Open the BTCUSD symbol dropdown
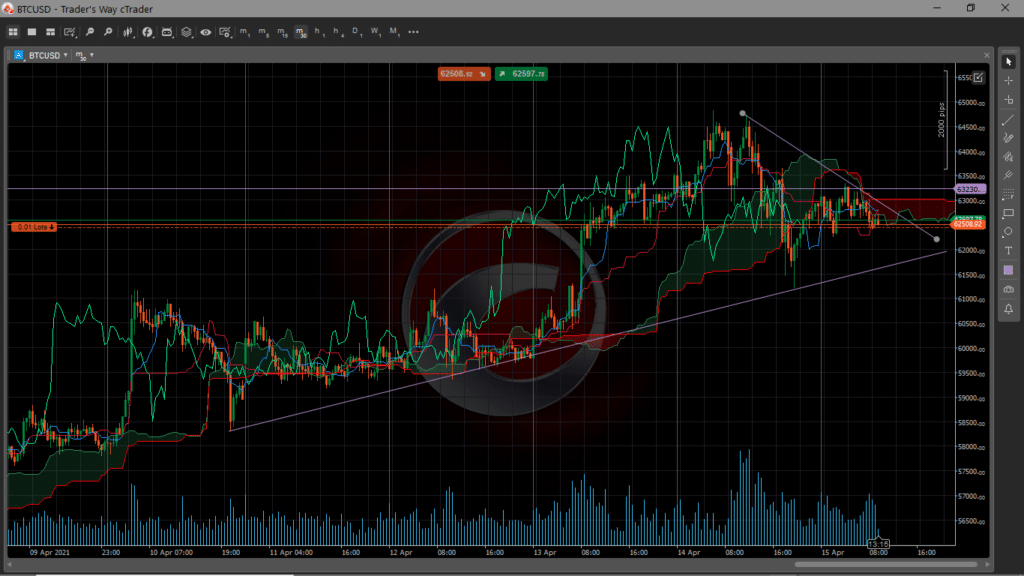This screenshot has width=1024, height=576. (x=48, y=56)
